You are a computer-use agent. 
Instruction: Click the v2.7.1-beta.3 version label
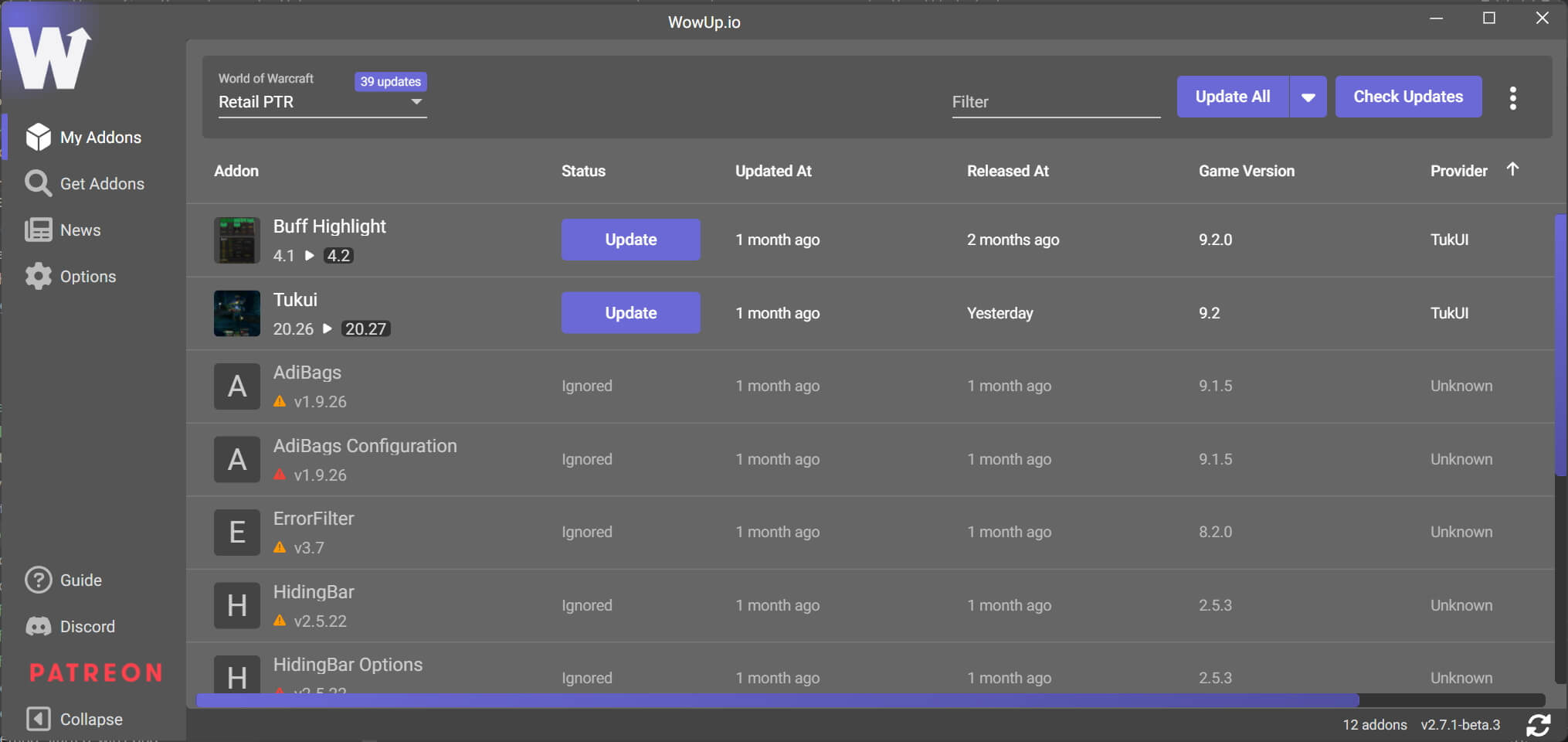click(1461, 725)
